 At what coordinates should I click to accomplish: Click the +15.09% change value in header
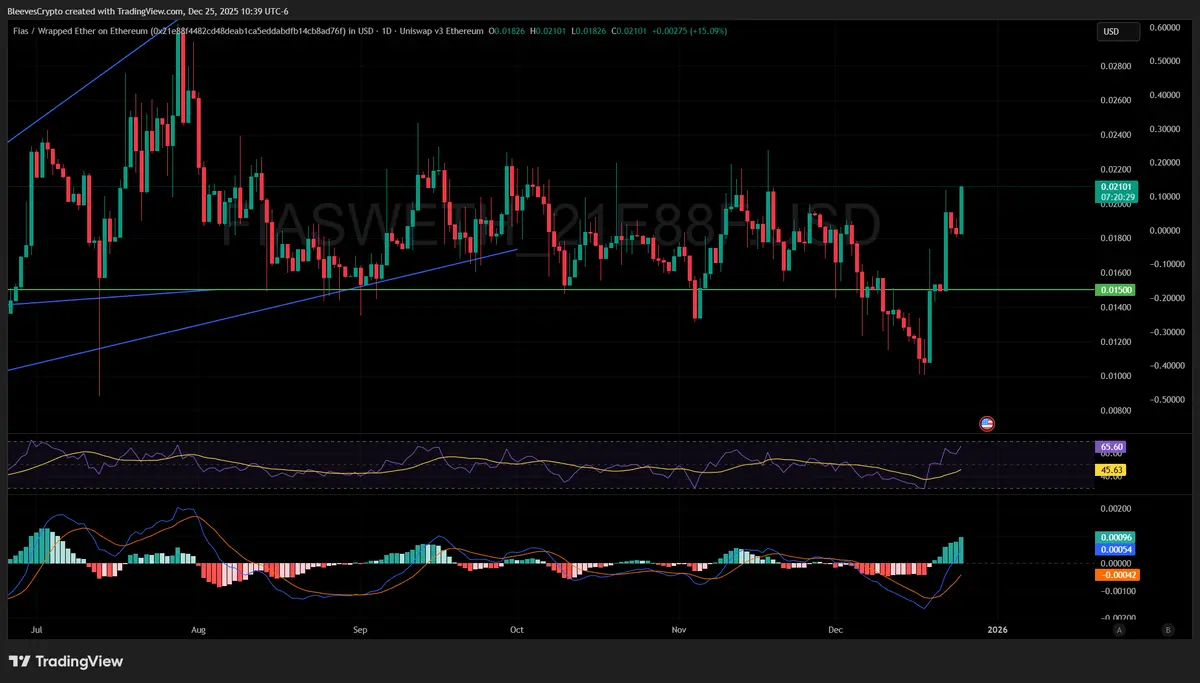[710, 31]
